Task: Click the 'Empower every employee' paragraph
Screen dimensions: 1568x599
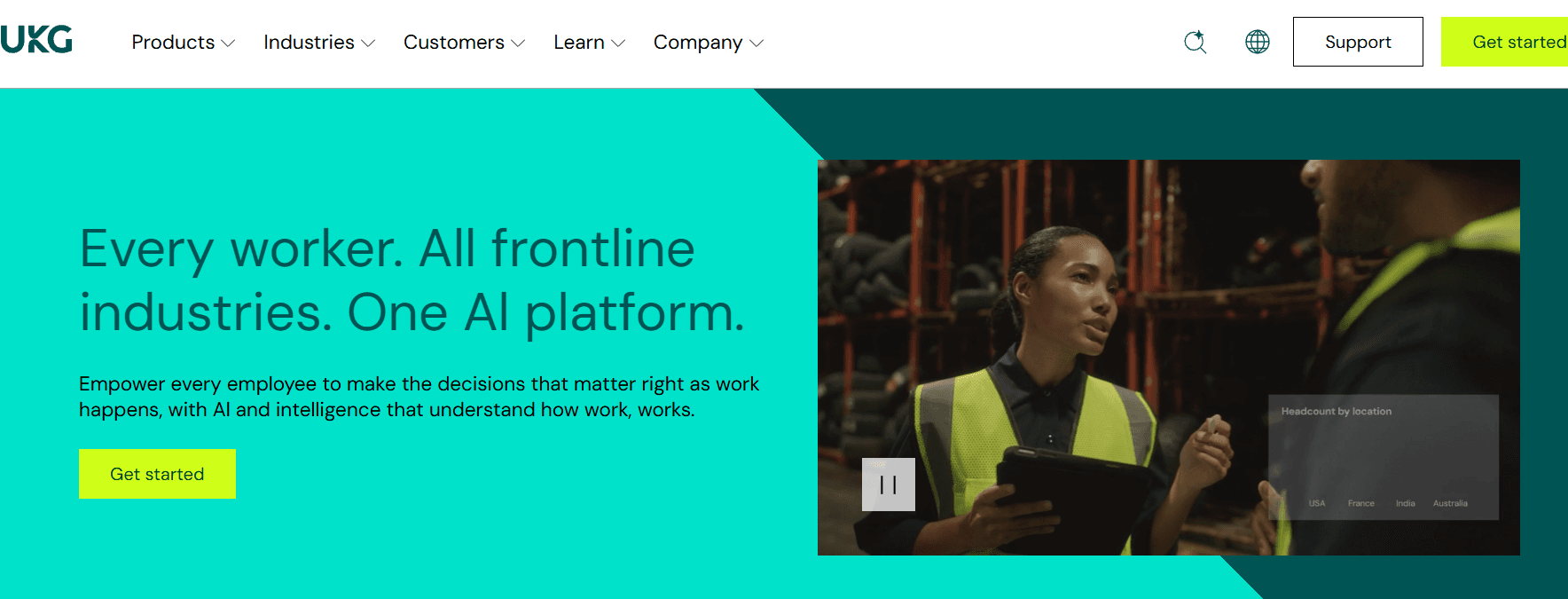Action: pos(419,397)
